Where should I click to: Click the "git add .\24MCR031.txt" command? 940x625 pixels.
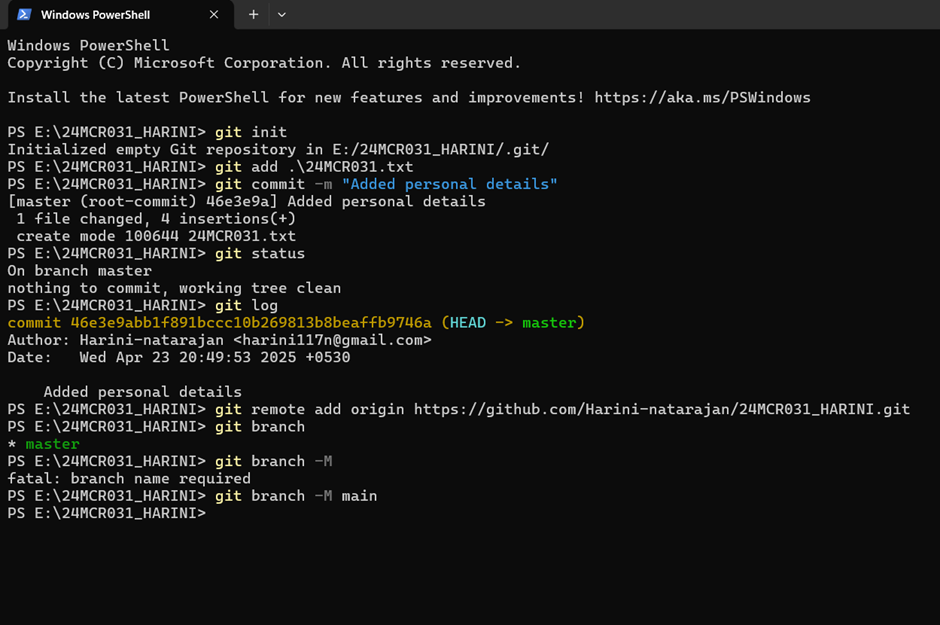[314, 167]
